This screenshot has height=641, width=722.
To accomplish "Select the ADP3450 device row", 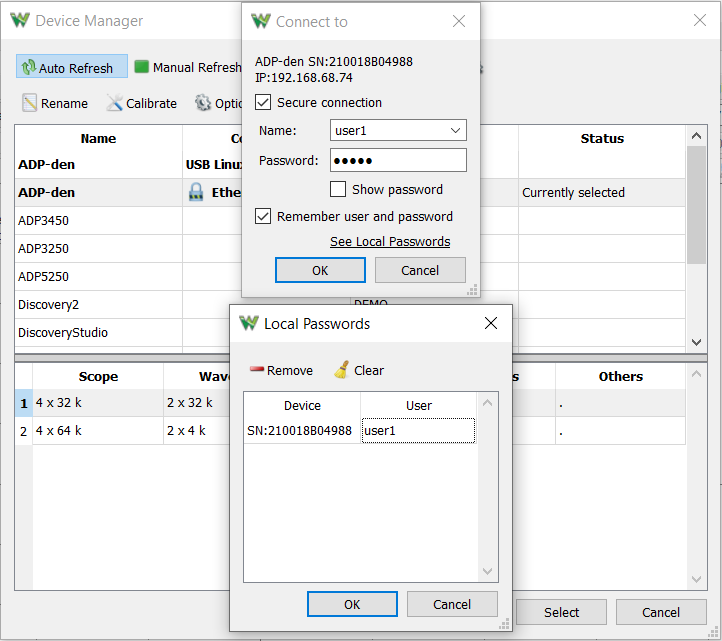I will coord(129,221).
